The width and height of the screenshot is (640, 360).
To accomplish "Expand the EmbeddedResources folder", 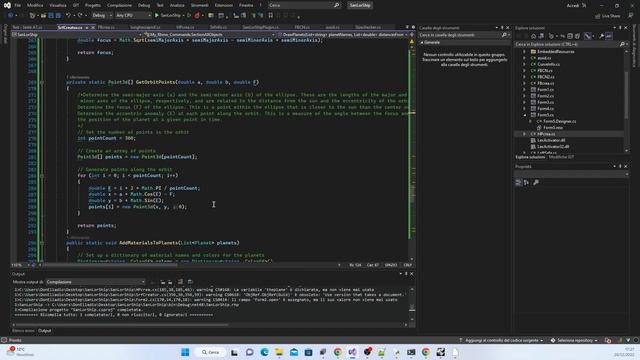I will point(525,52).
